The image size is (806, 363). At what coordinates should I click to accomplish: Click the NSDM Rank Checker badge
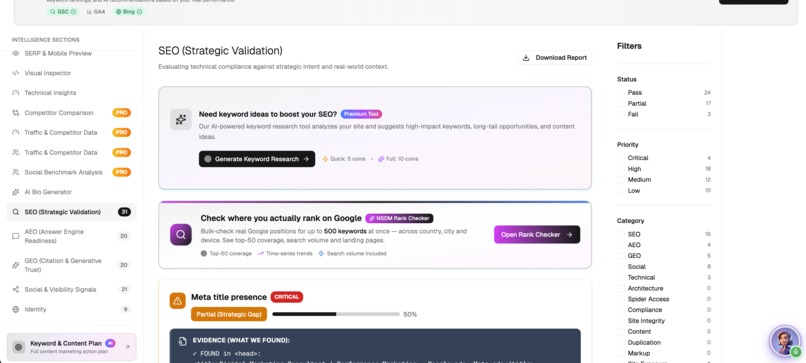coord(399,218)
